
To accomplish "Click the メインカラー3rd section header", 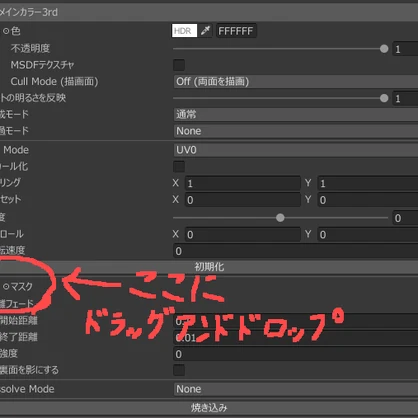I will click(x=209, y=12).
